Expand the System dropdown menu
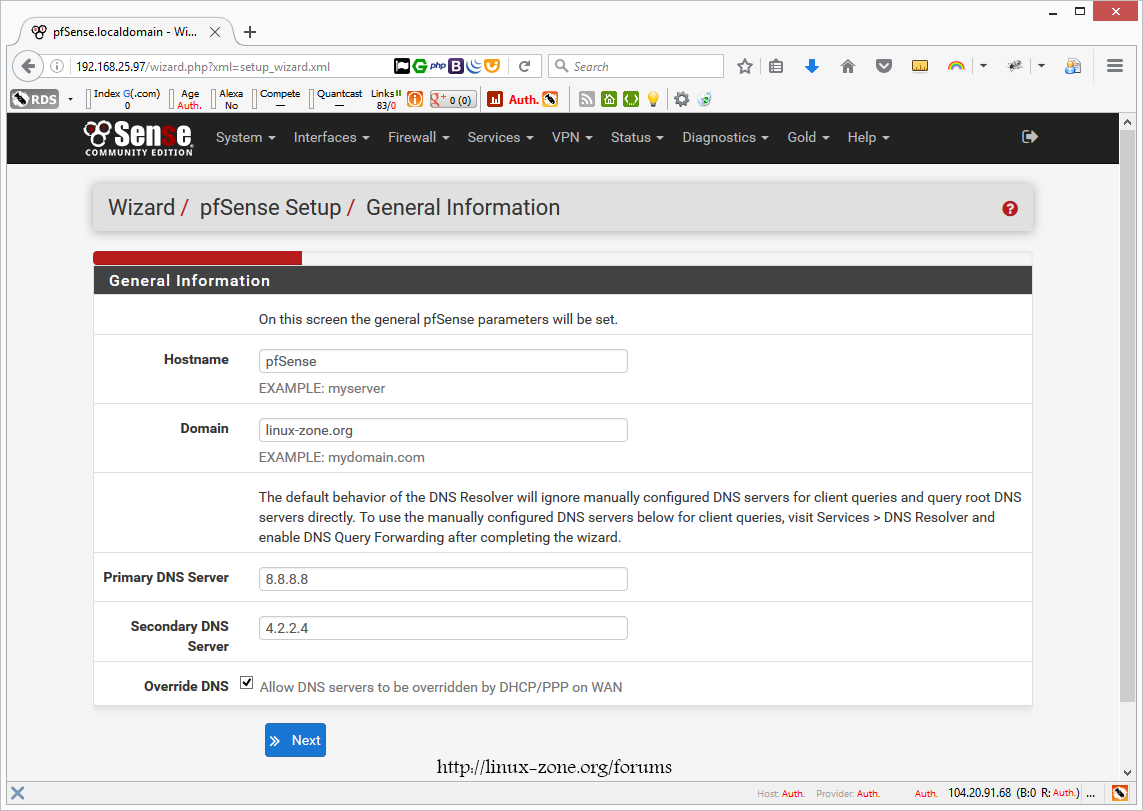This screenshot has height=811, width=1143. 245,138
